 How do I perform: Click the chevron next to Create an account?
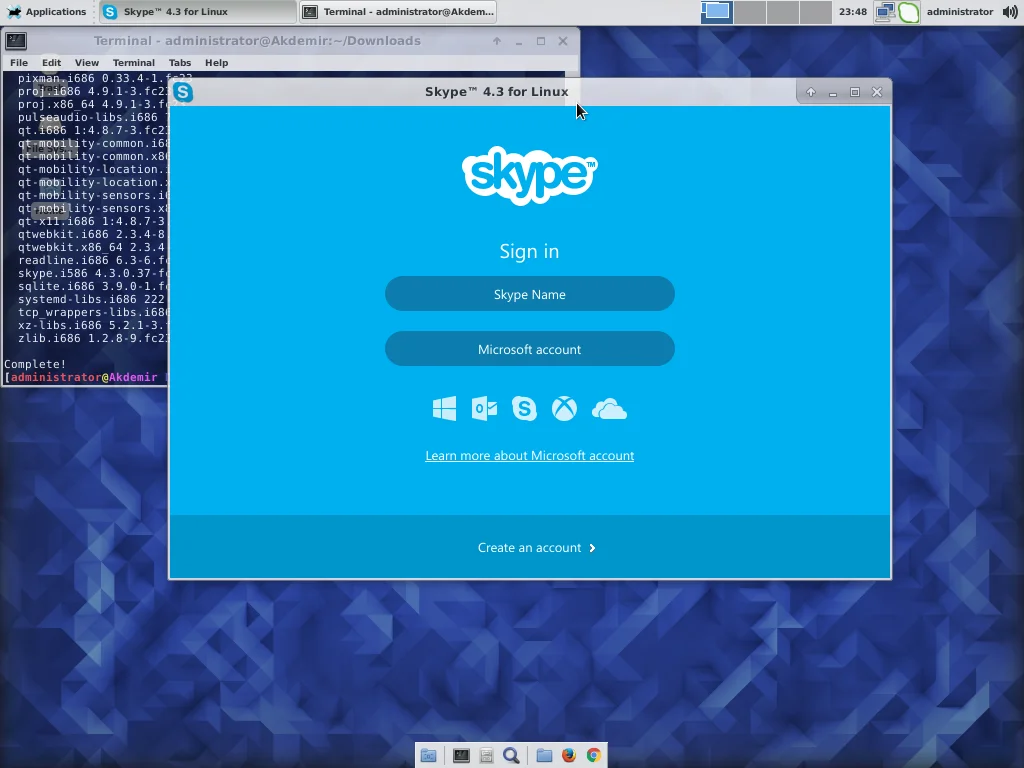pyautogui.click(x=592, y=548)
